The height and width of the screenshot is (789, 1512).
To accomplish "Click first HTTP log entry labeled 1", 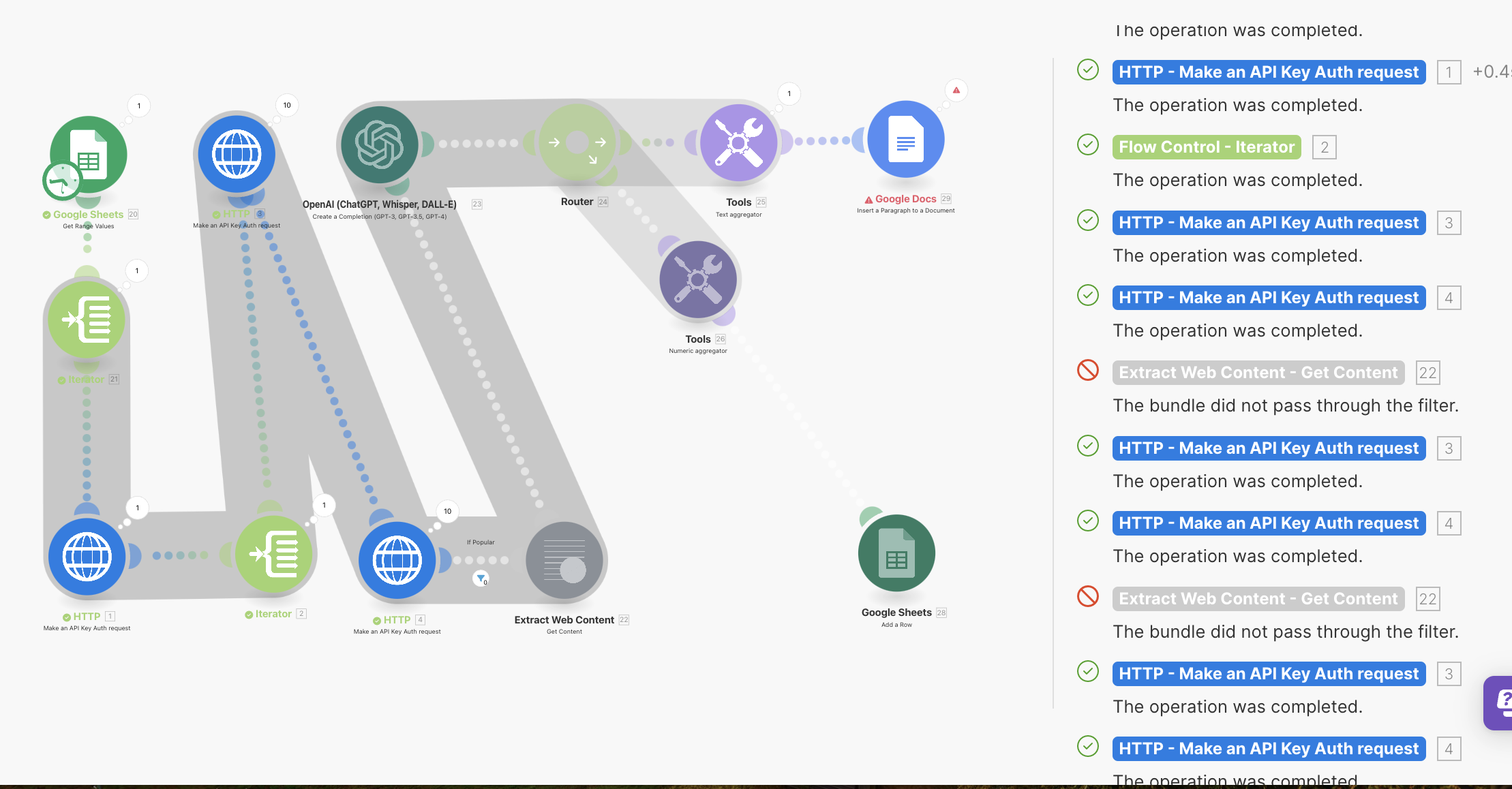I will pos(1268,72).
